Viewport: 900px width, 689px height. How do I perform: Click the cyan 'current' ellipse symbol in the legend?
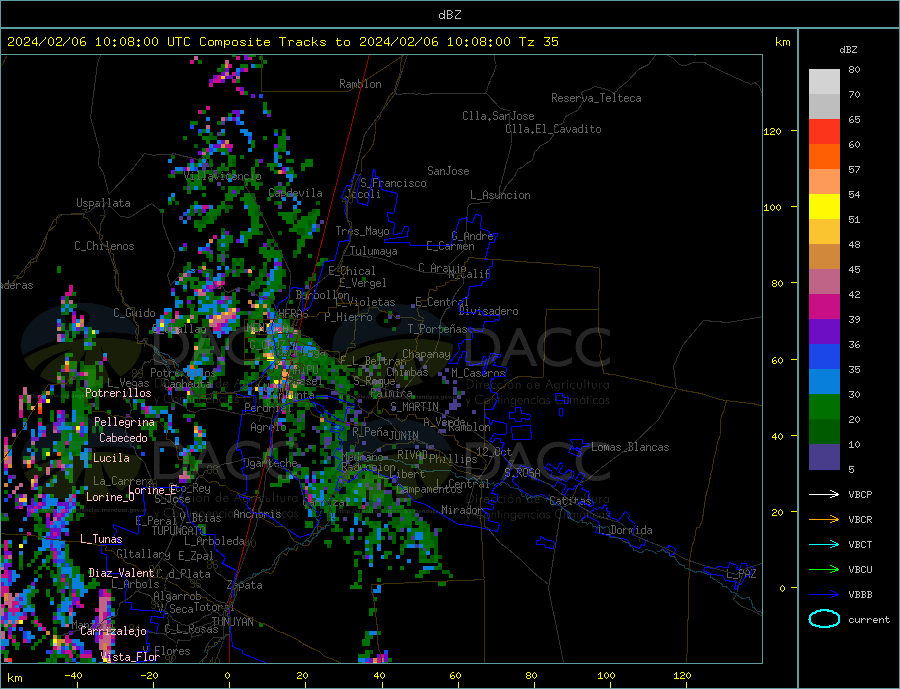824,619
